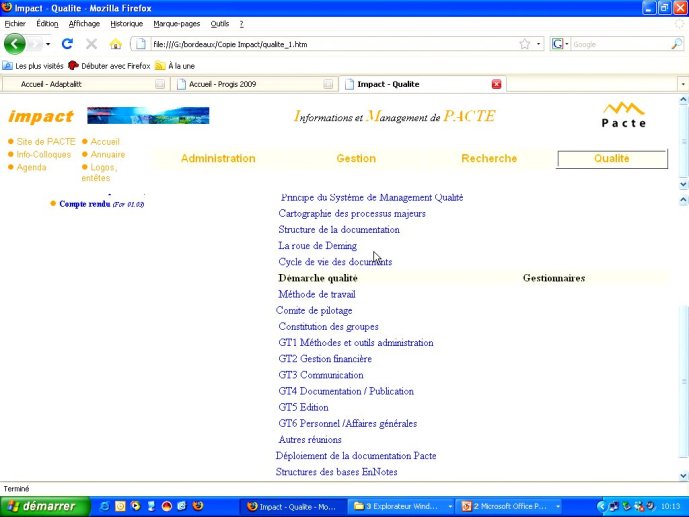689x517 pixels.
Task: Open the Historique menu
Action: [x=127, y=24]
